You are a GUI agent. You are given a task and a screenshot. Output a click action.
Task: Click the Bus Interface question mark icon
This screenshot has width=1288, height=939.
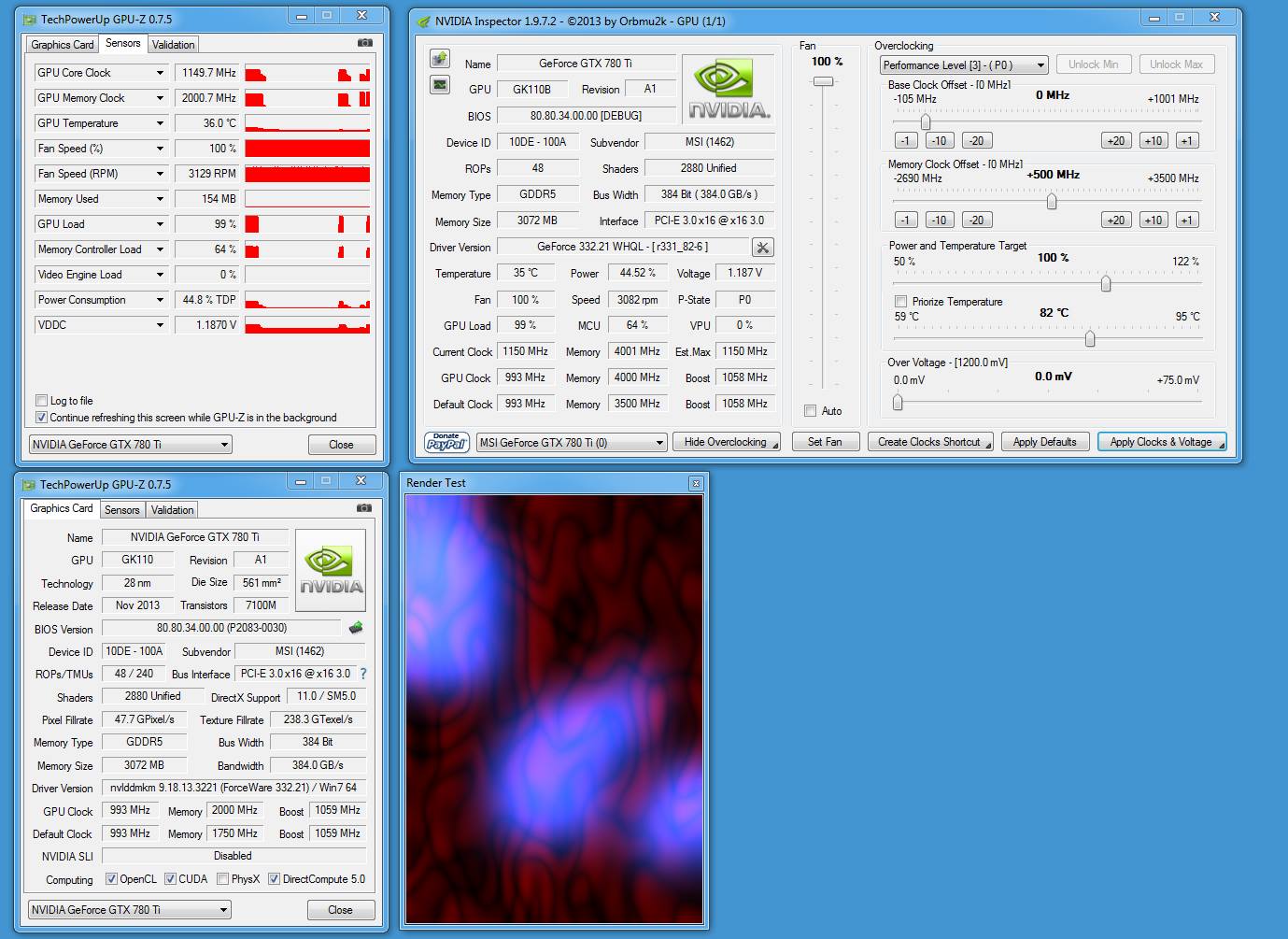point(363,674)
